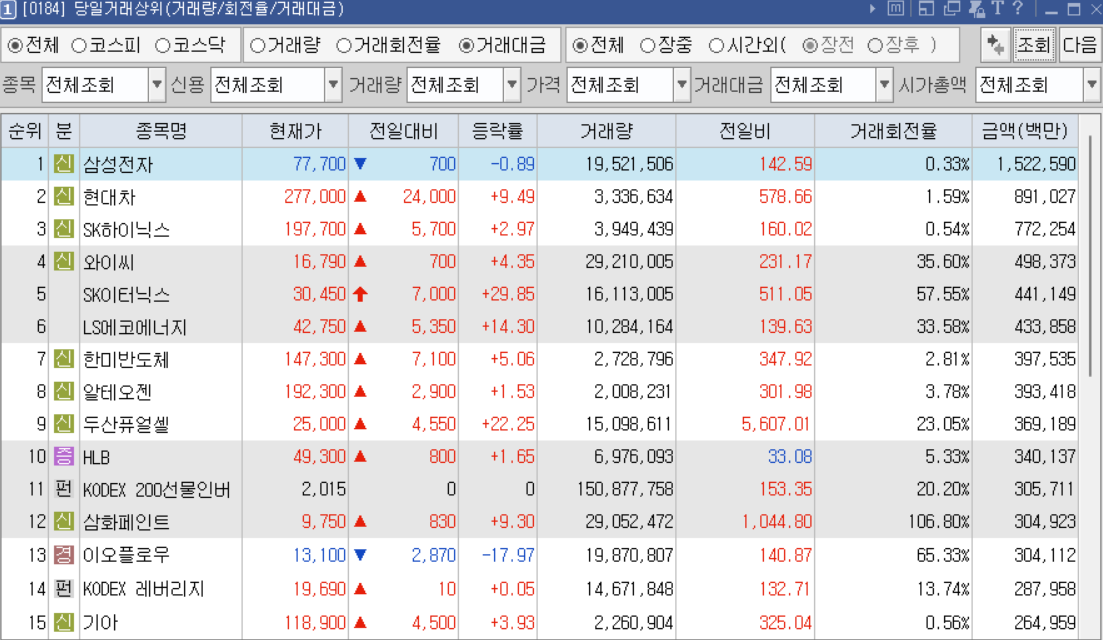1103x640 pixels.
Task: Sort by the 거래회전율 column header
Action: tap(893, 131)
